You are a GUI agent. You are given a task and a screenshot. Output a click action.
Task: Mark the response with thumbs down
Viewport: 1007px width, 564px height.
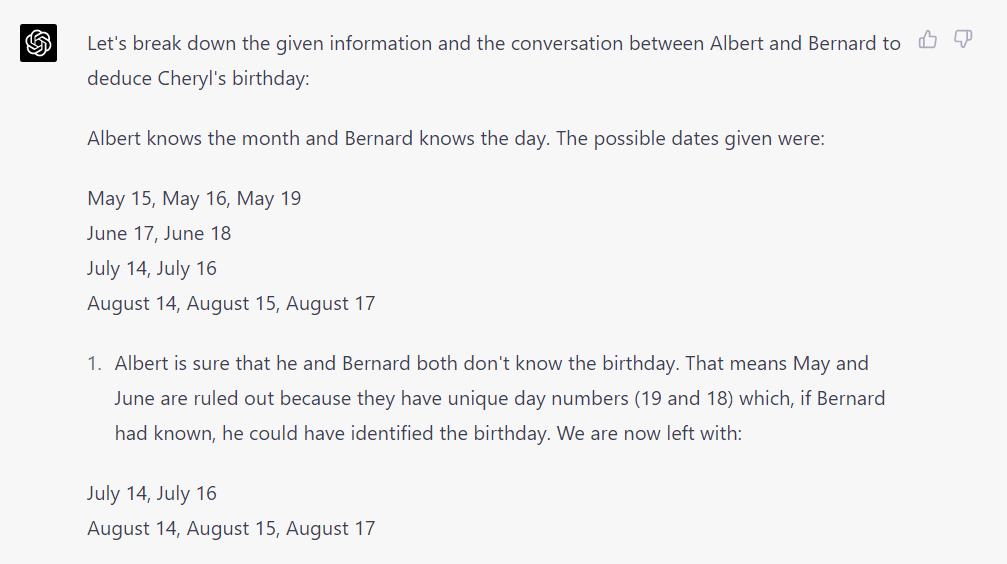coord(963,40)
